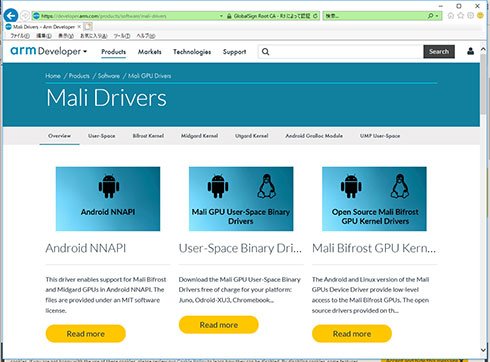Screen dimensions: 490x362
Task: Click Android robot icon in Bifrost Kernel card
Action: (351, 186)
